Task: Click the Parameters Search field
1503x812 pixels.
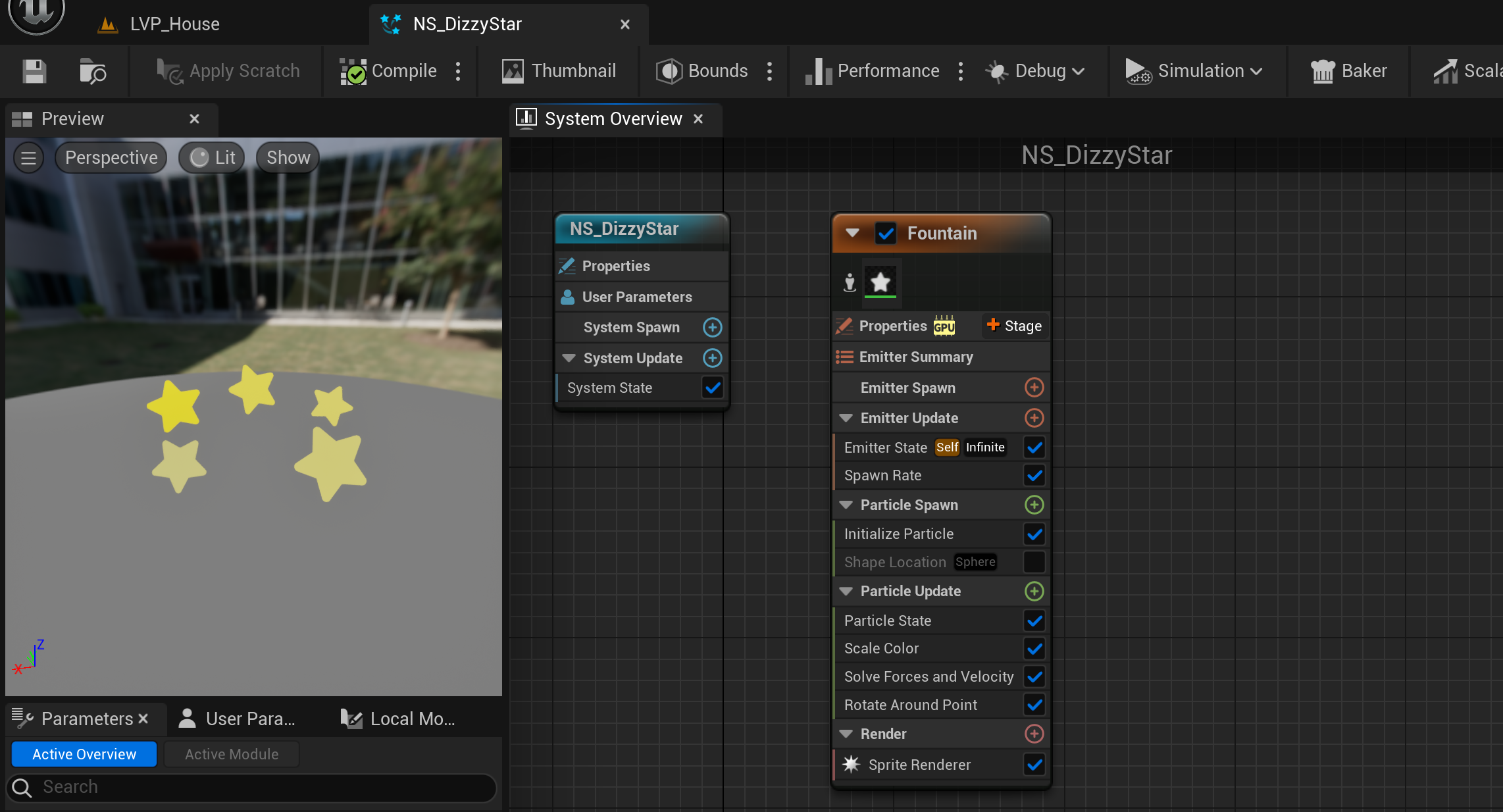Action: (x=251, y=787)
